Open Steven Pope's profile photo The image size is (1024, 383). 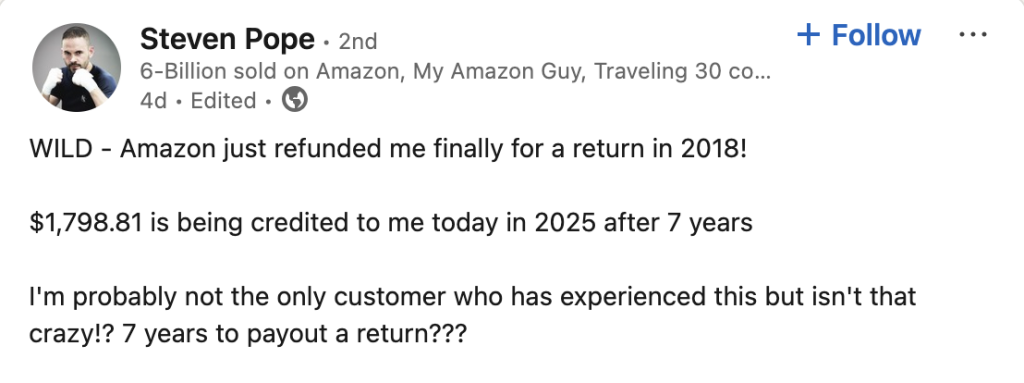76,68
